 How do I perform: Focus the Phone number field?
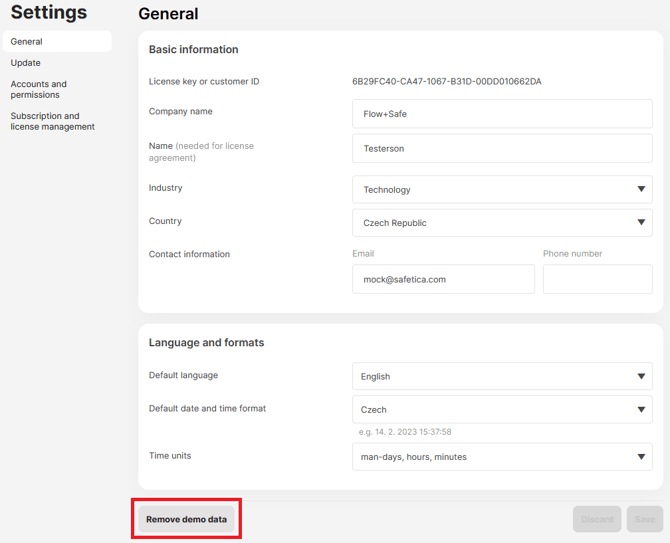pyautogui.click(x=597, y=280)
